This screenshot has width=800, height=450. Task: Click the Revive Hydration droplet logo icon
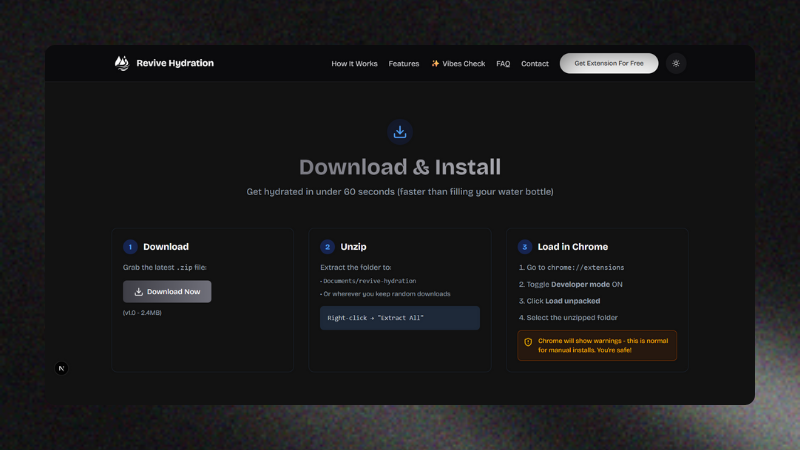click(121, 63)
